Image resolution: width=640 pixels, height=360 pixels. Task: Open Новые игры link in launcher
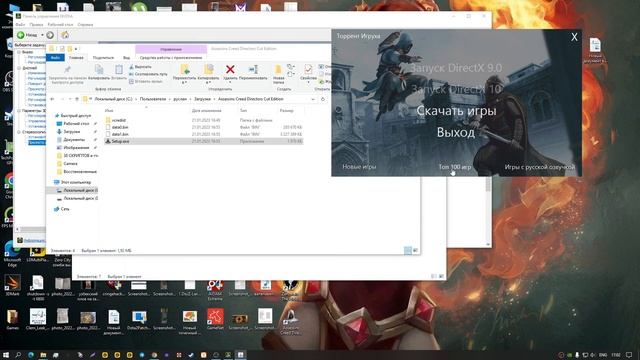tap(359, 167)
